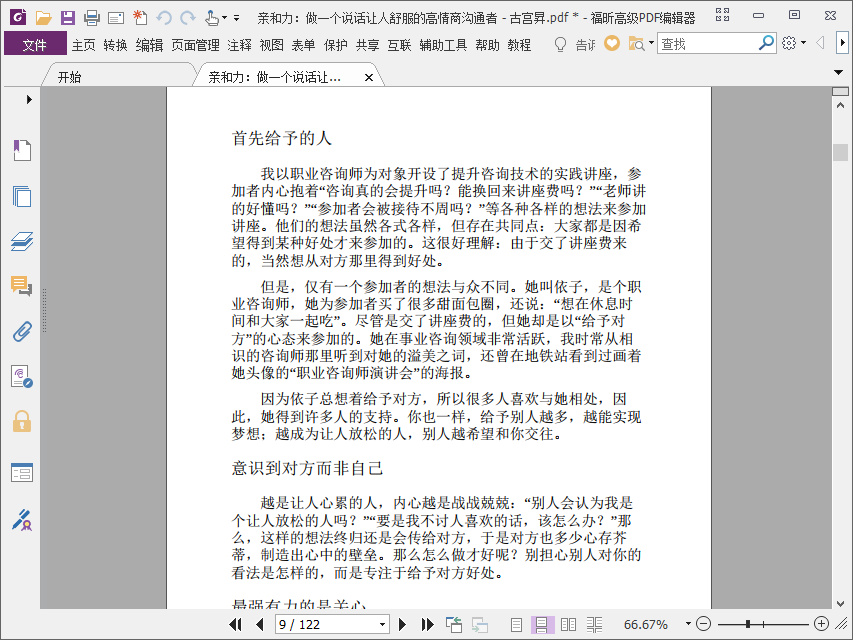
Task: Open the Security settings lock panel
Action: coord(22,422)
